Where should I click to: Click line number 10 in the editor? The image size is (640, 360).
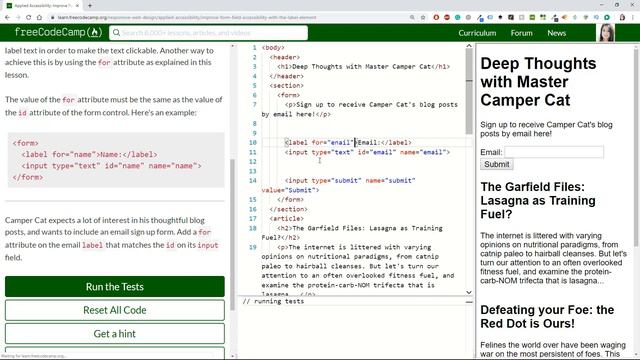(x=253, y=142)
